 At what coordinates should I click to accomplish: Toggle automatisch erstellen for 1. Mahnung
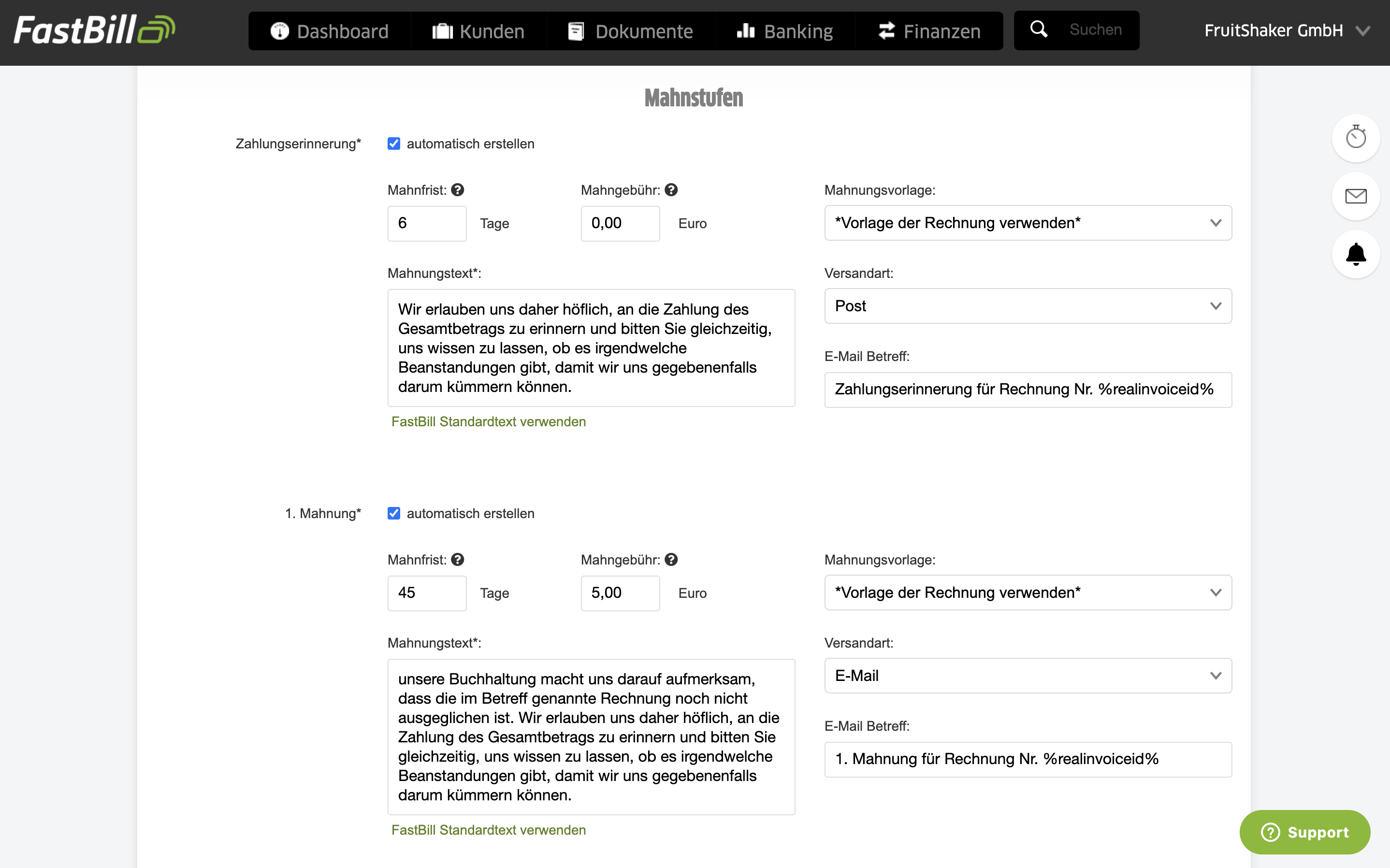coord(394,513)
